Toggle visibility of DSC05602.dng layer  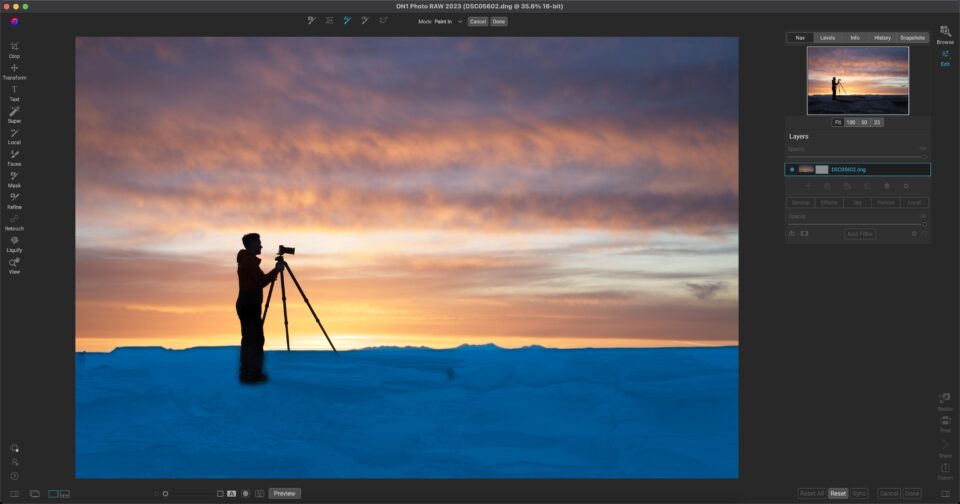[792, 170]
